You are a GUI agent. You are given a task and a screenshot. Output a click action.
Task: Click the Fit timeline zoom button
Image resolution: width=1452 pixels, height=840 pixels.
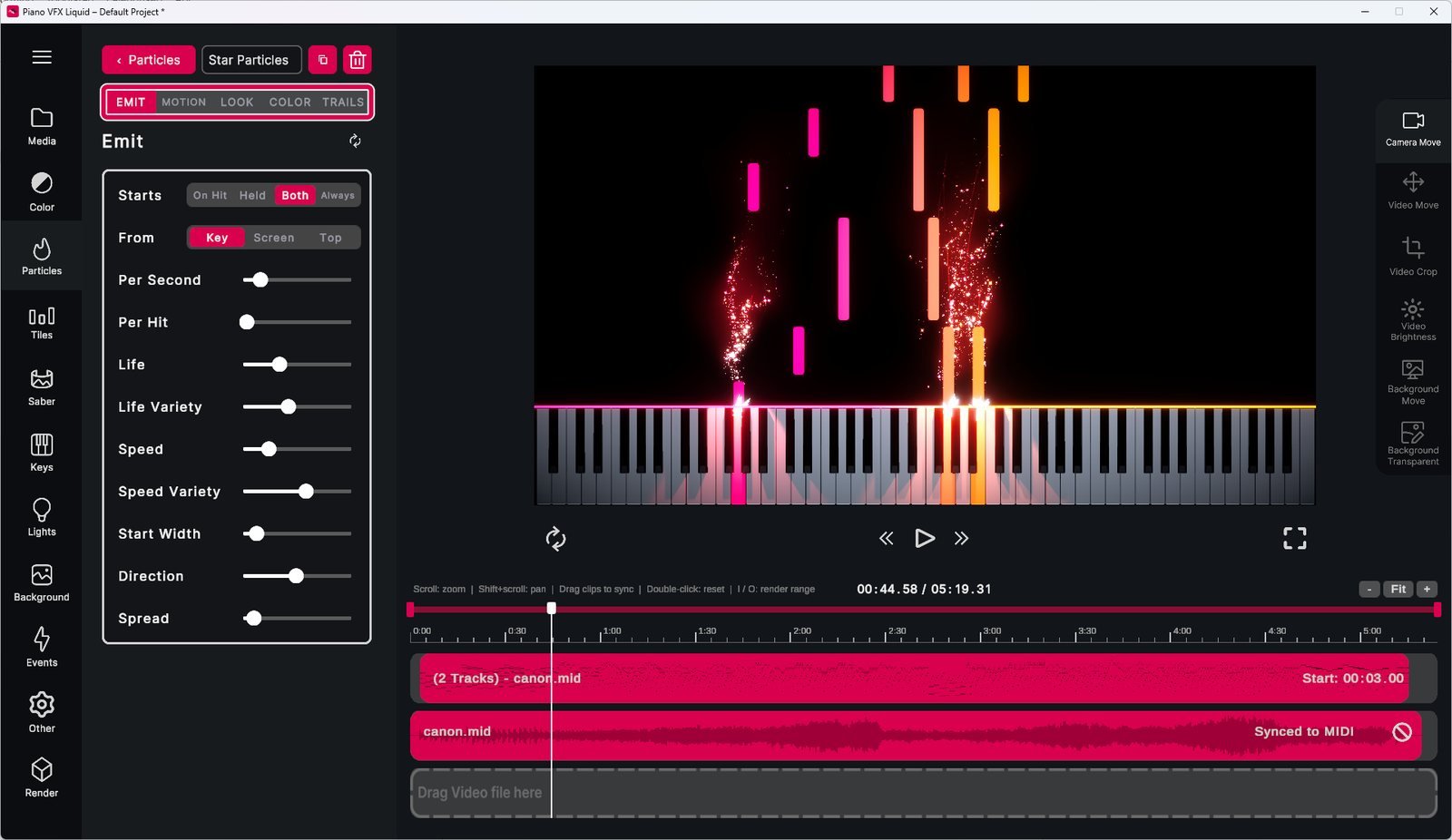(1398, 590)
